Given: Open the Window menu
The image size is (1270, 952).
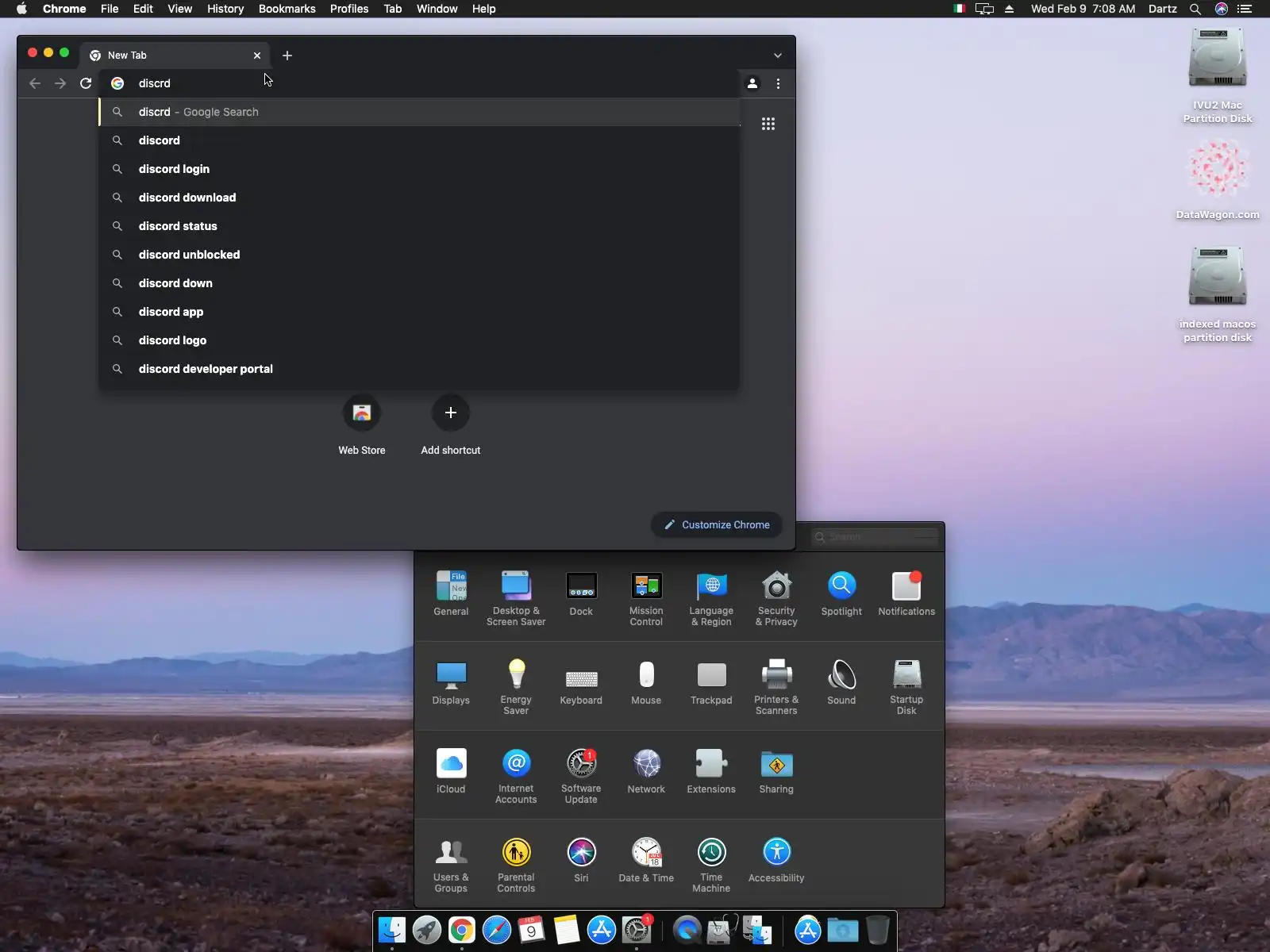Looking at the screenshot, I should 437,9.
